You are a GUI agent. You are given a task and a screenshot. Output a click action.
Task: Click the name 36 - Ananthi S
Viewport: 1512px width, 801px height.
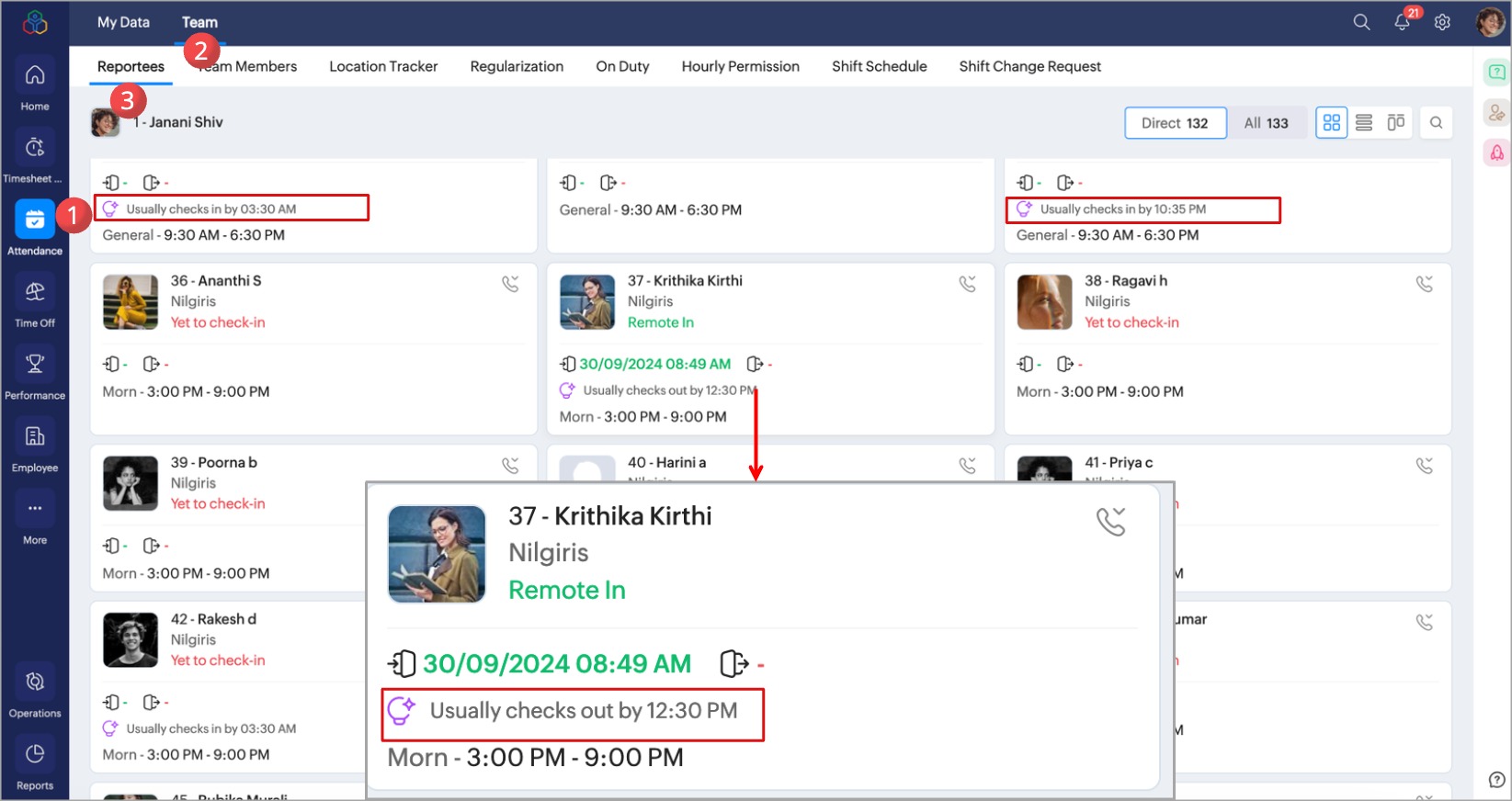(x=216, y=280)
